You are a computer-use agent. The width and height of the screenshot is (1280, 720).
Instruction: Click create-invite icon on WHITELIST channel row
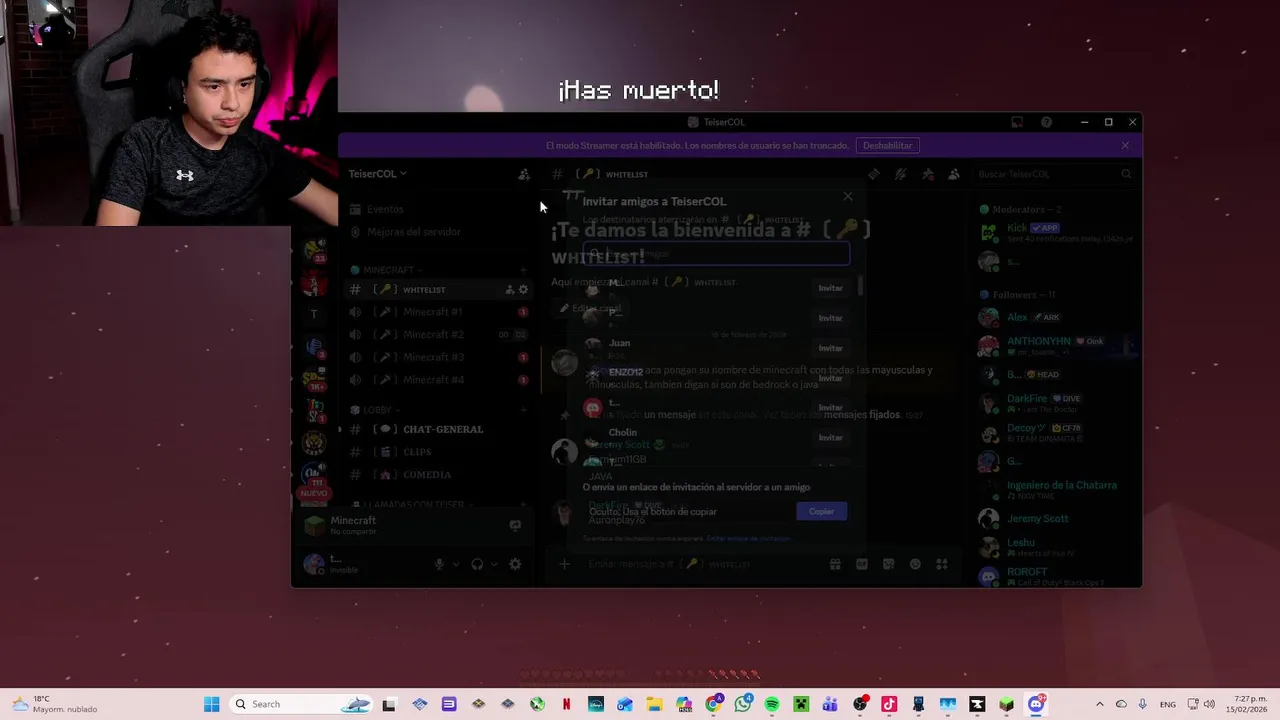(509, 290)
